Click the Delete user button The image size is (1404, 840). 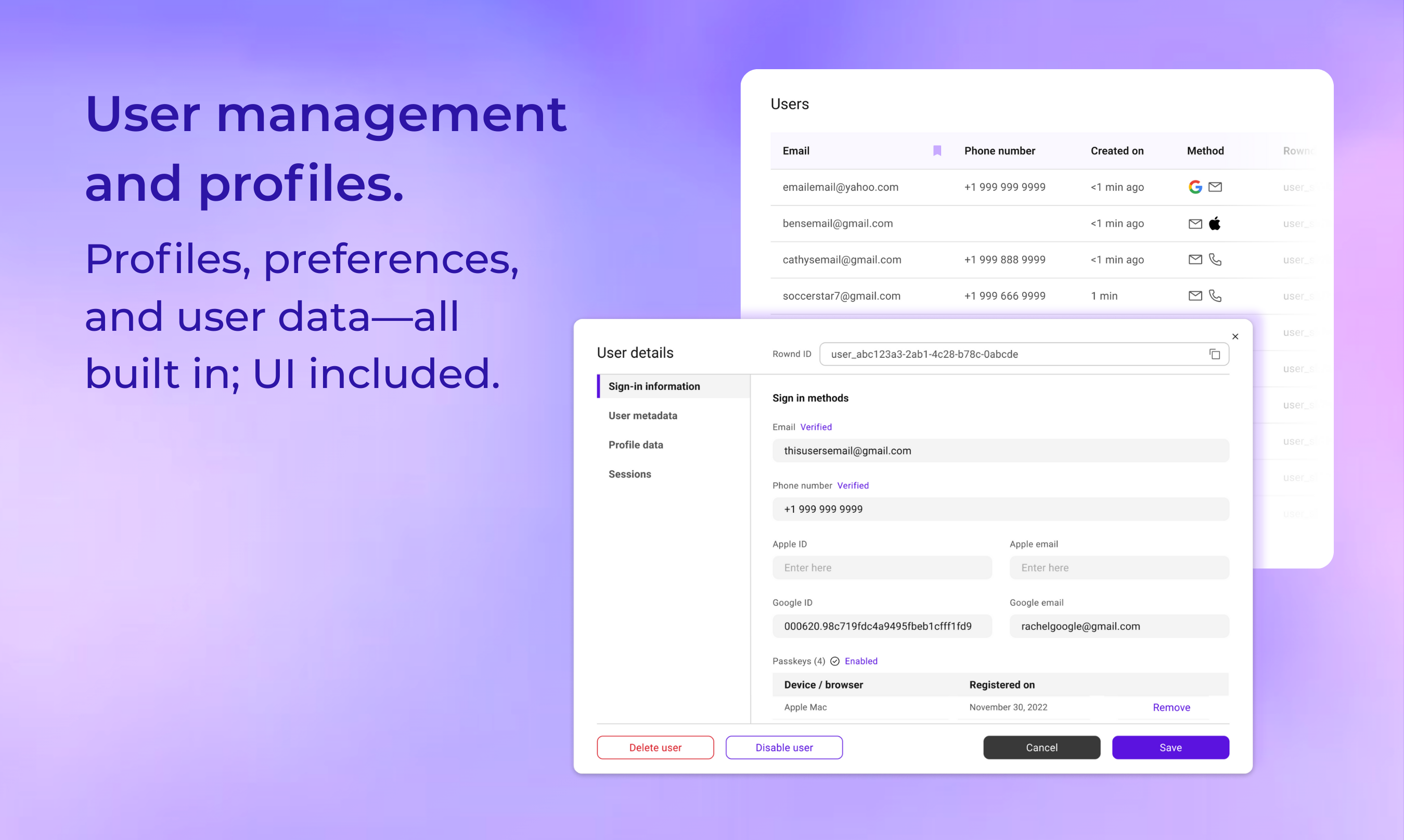[655, 747]
